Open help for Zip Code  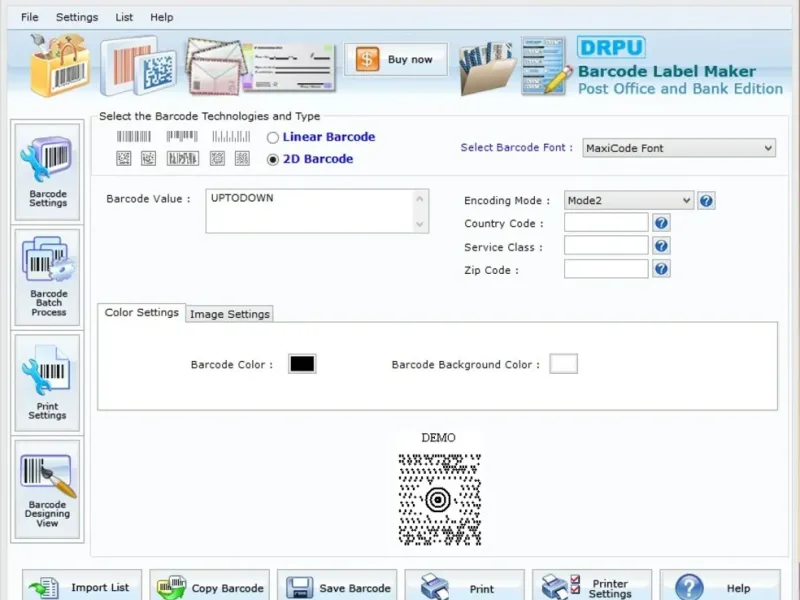tap(661, 269)
